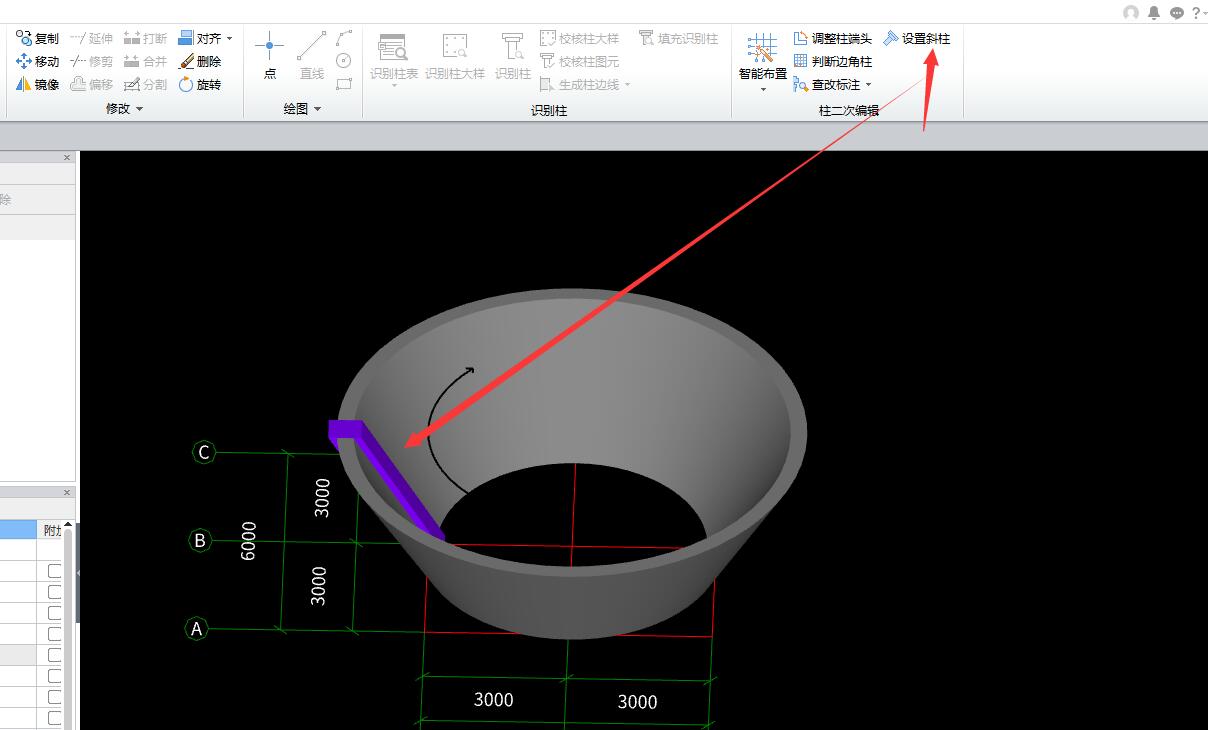Open dropdown arrow under 智能布置
This screenshot has width=1208, height=730.
pos(763,89)
